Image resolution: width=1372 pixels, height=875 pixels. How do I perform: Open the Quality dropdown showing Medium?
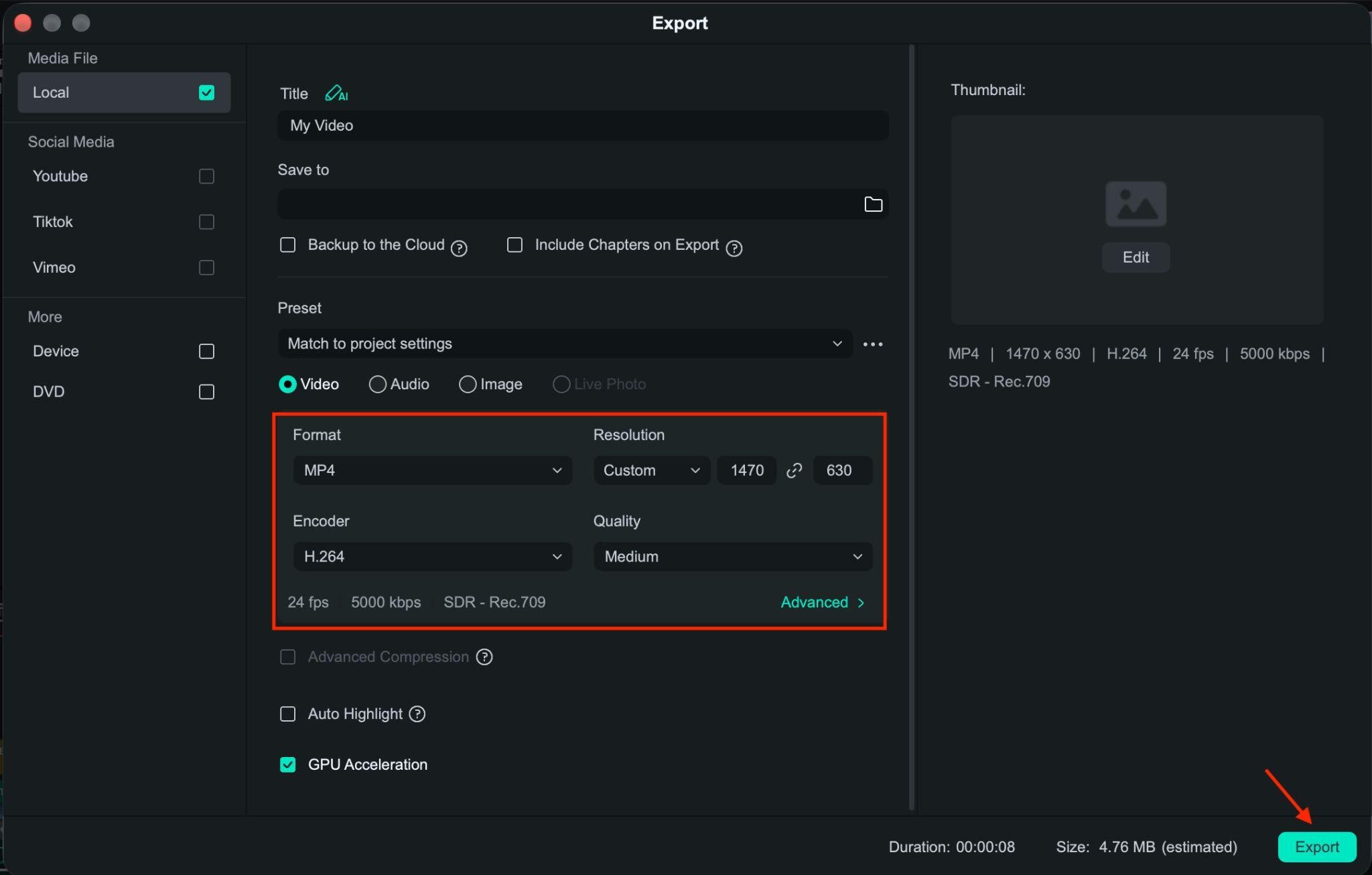[733, 557]
